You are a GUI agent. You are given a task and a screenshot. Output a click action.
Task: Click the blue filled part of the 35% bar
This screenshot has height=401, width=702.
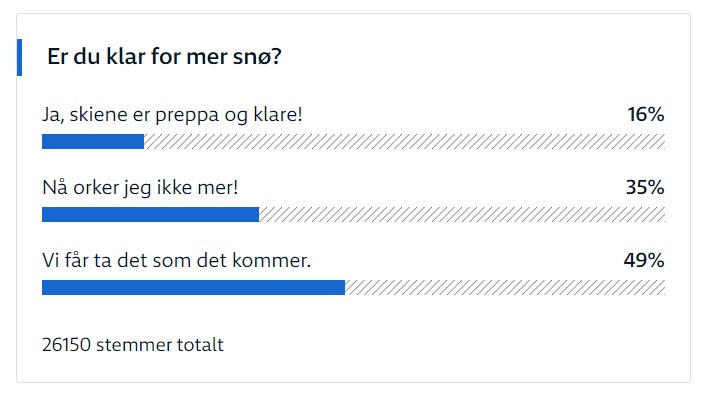(x=150, y=214)
